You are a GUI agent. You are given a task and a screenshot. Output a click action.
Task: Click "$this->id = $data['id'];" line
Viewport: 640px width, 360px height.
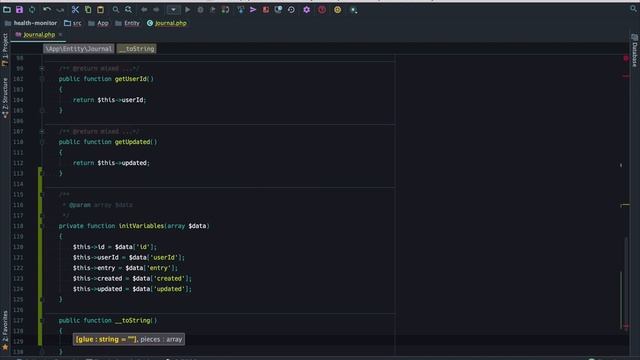pyautogui.click(x=115, y=247)
